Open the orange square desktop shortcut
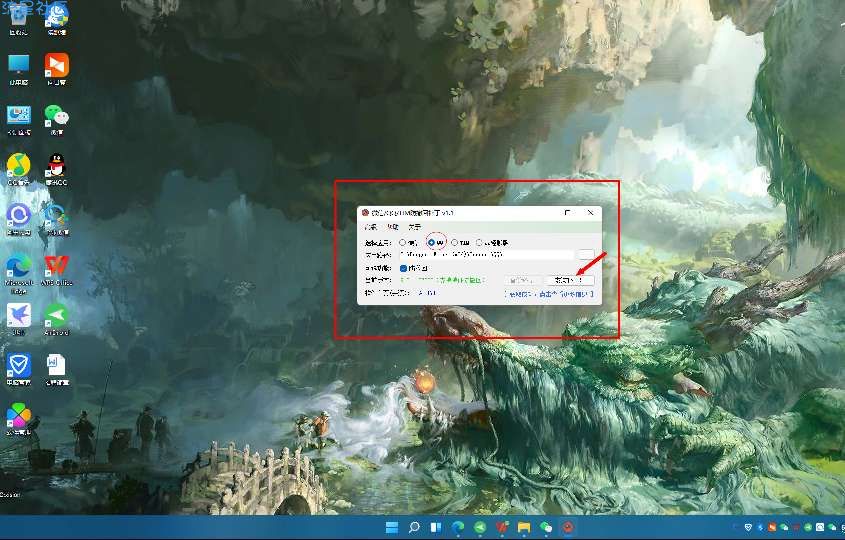The image size is (845, 540). point(57,70)
